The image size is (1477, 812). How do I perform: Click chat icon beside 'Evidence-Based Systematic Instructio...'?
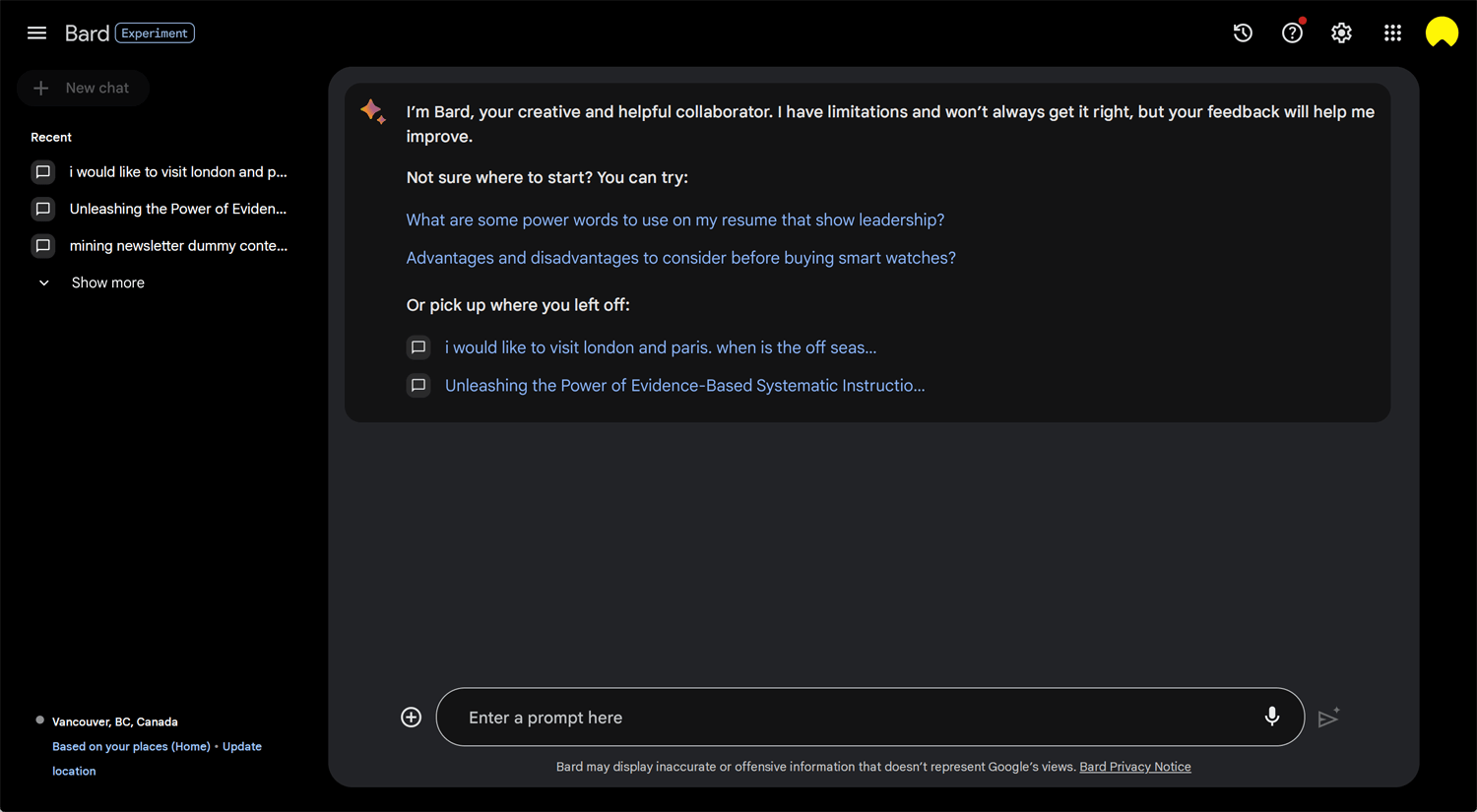[x=418, y=386]
